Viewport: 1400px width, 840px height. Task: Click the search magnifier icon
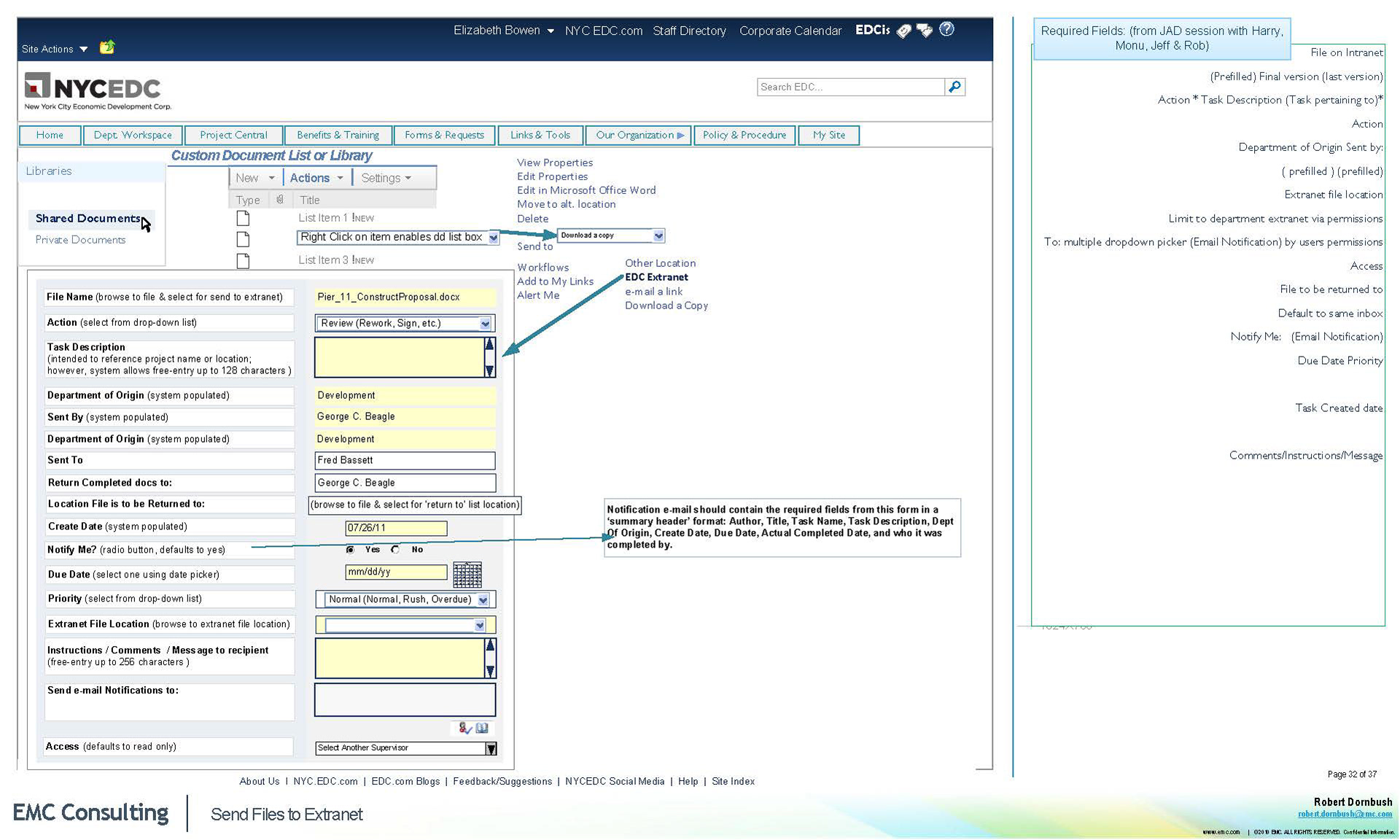coord(954,87)
